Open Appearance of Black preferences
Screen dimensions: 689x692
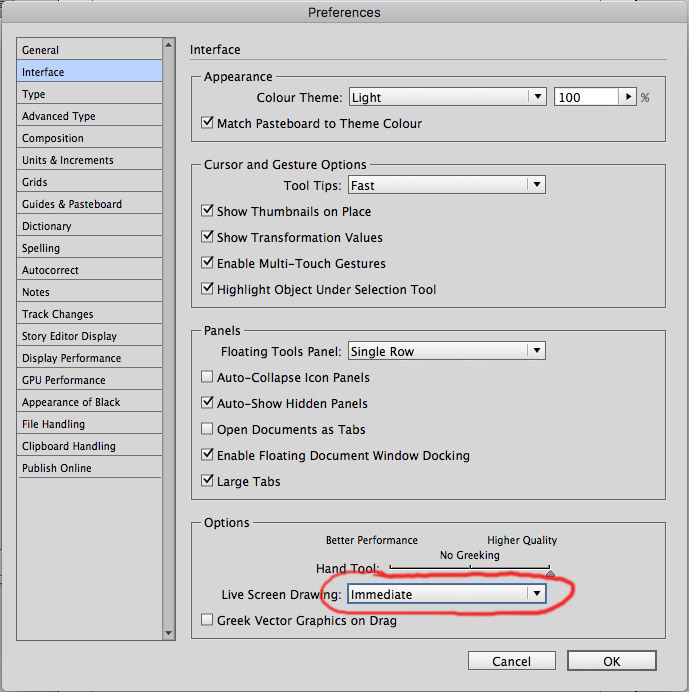tap(90, 402)
